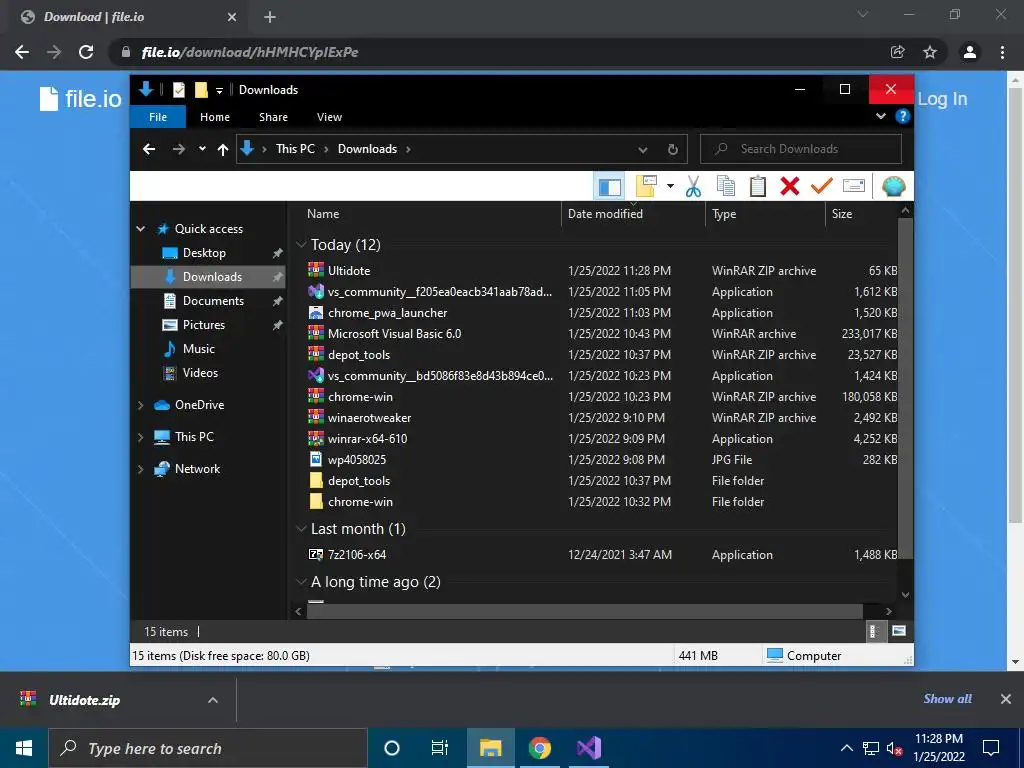Click the horizontal file list scrollbar

coord(584,611)
